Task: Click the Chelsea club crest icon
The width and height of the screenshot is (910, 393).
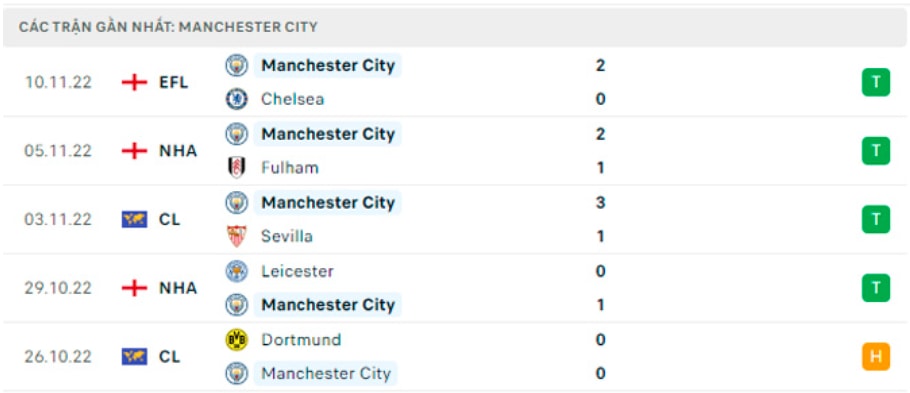Action: pyautogui.click(x=237, y=99)
